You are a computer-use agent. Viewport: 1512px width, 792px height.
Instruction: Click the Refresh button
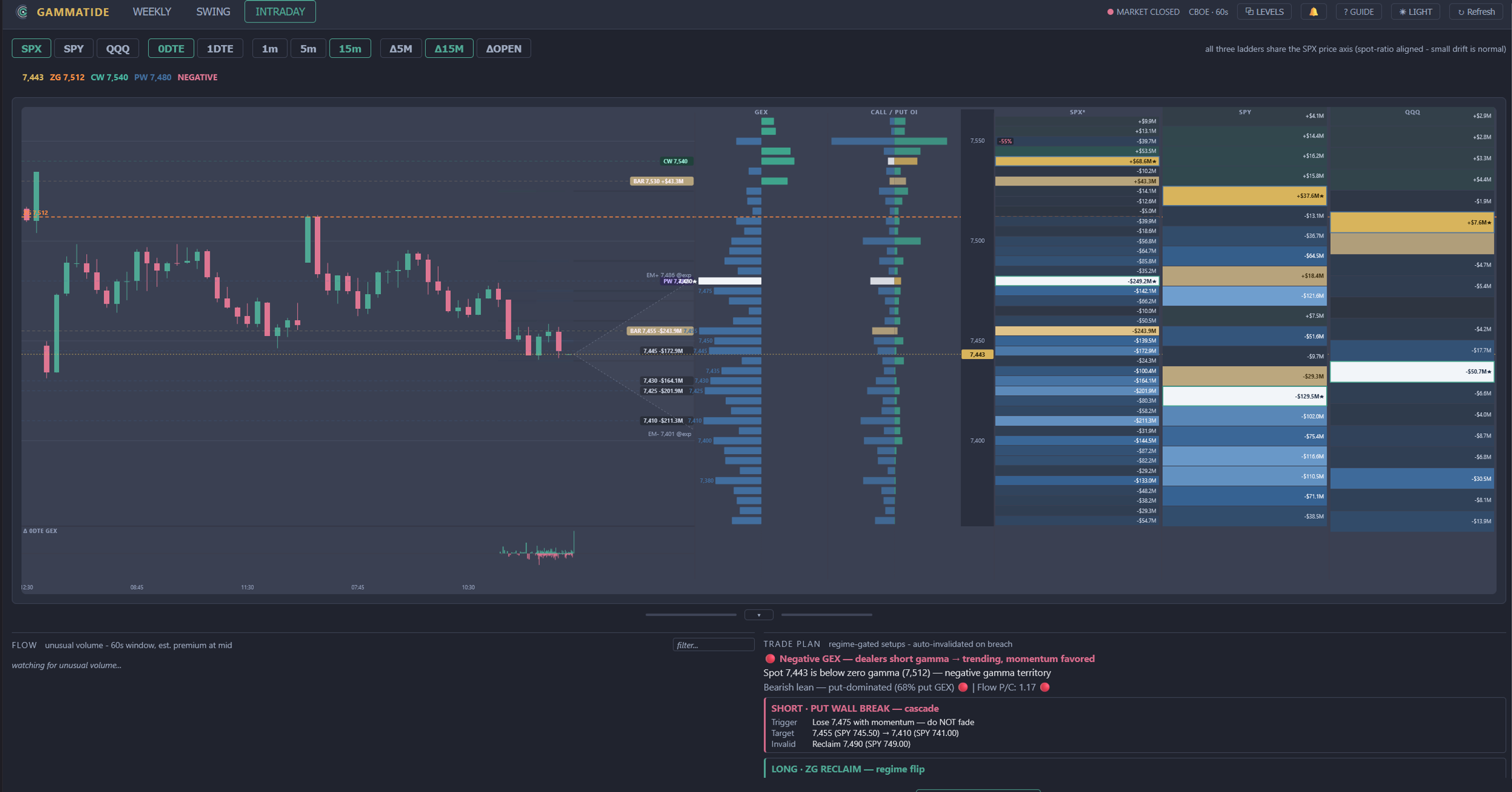(x=1476, y=12)
